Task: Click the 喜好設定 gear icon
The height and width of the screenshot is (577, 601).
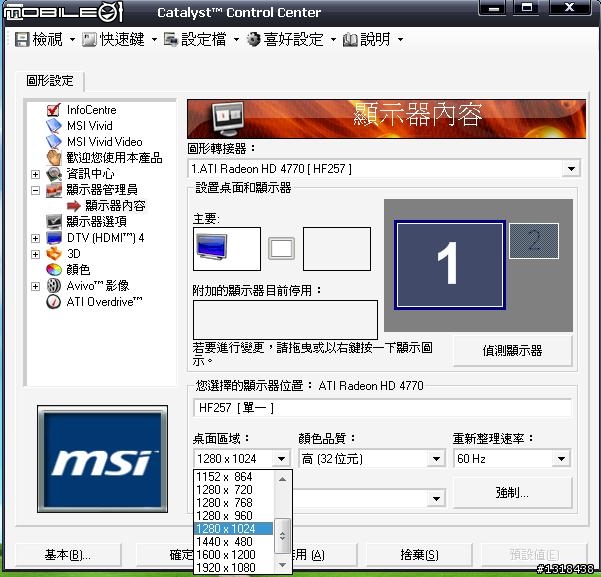Action: pyautogui.click(x=253, y=39)
